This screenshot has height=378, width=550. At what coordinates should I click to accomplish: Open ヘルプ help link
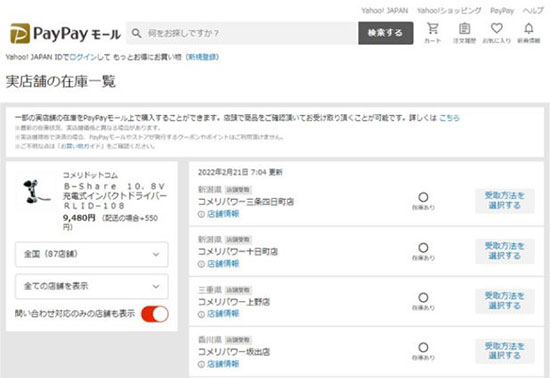click(533, 11)
